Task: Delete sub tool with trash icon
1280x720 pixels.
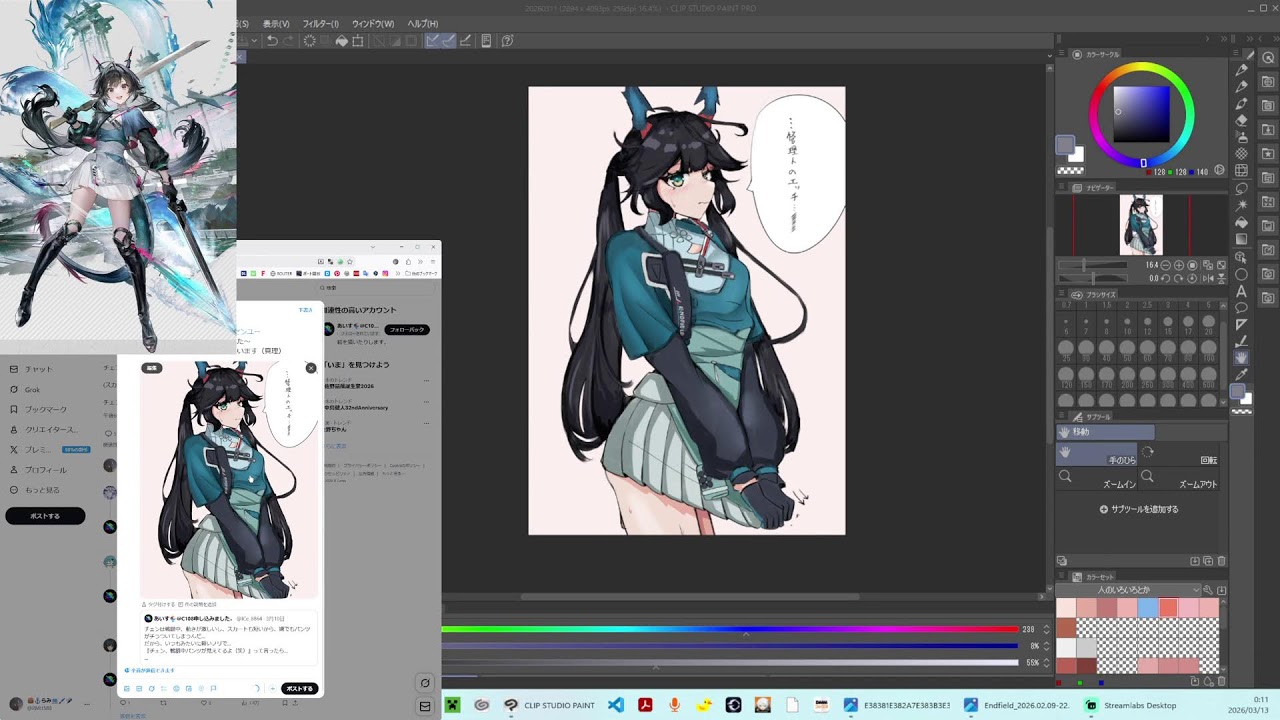Action: [1221, 561]
